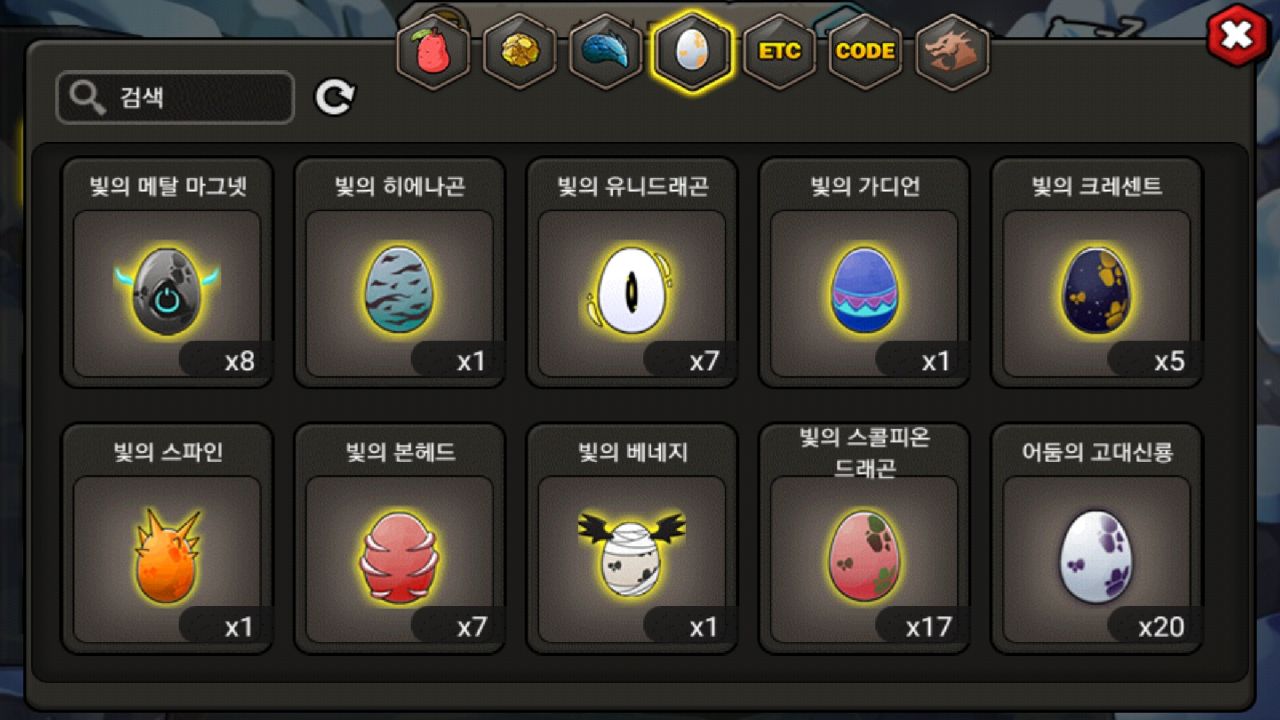Select the 빛의 유니드래곤 one-eyed egg
Viewport: 1280px width, 720px height.
[632, 272]
